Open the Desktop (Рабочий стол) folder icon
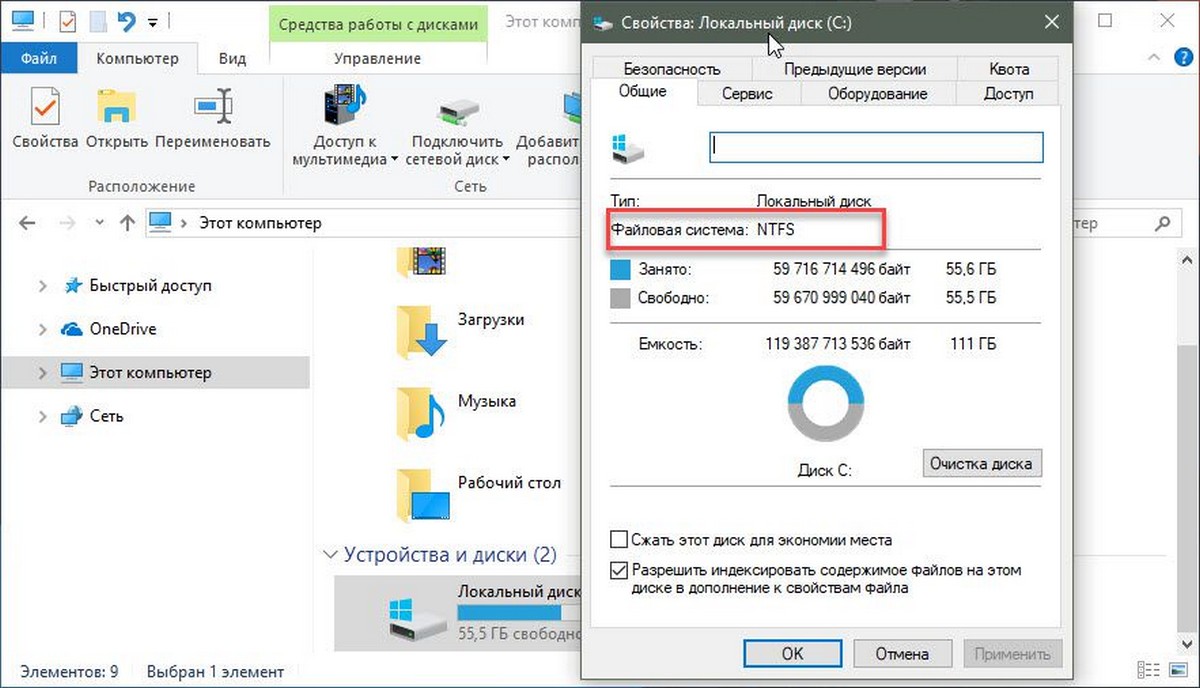1200x688 pixels. (422, 494)
